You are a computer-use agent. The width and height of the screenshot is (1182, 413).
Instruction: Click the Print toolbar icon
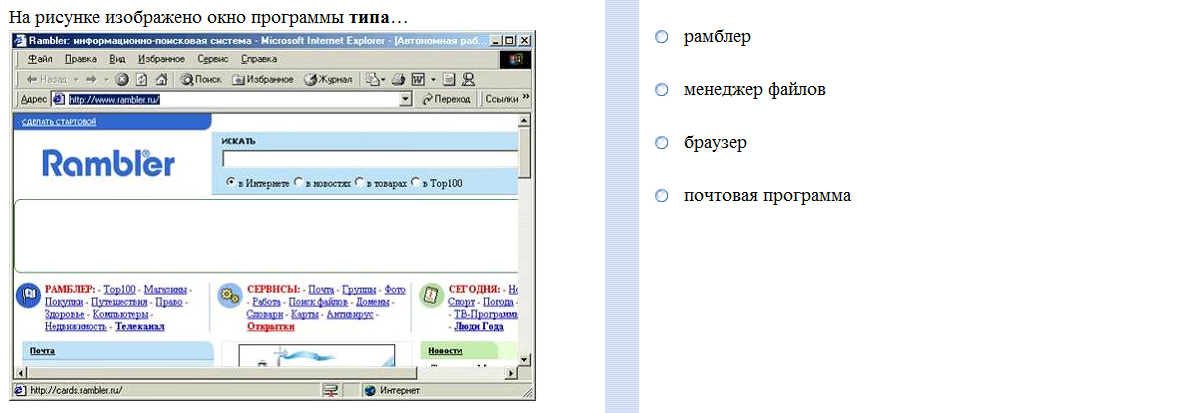399,78
